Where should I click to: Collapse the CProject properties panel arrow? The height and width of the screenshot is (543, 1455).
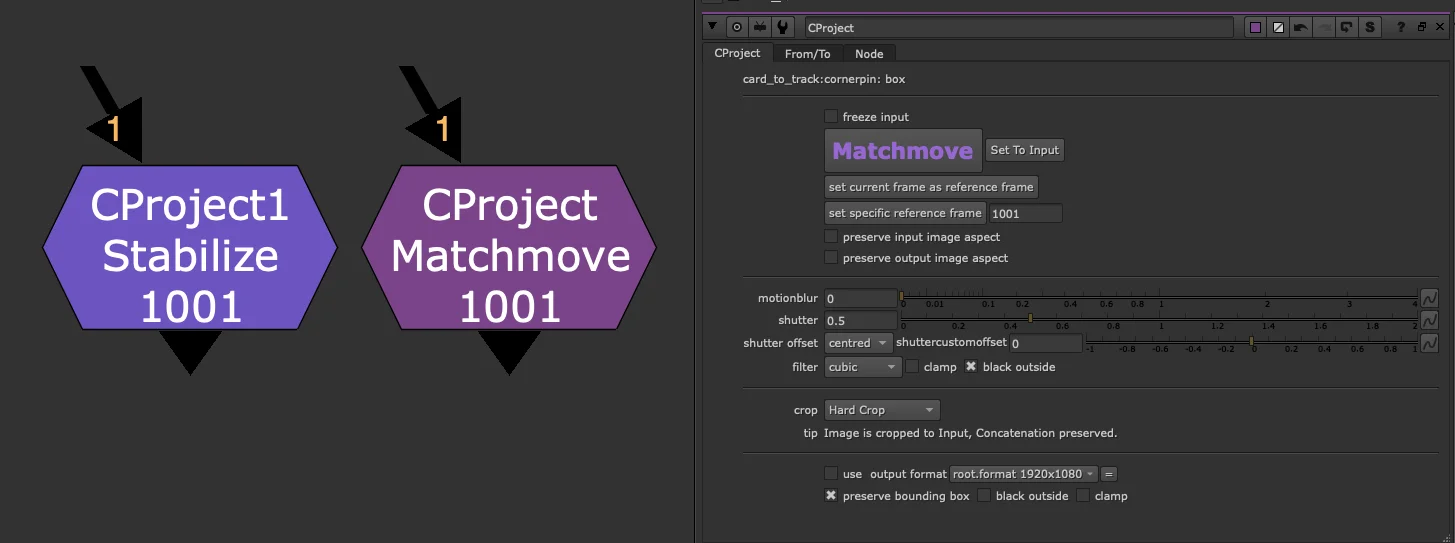pos(713,28)
